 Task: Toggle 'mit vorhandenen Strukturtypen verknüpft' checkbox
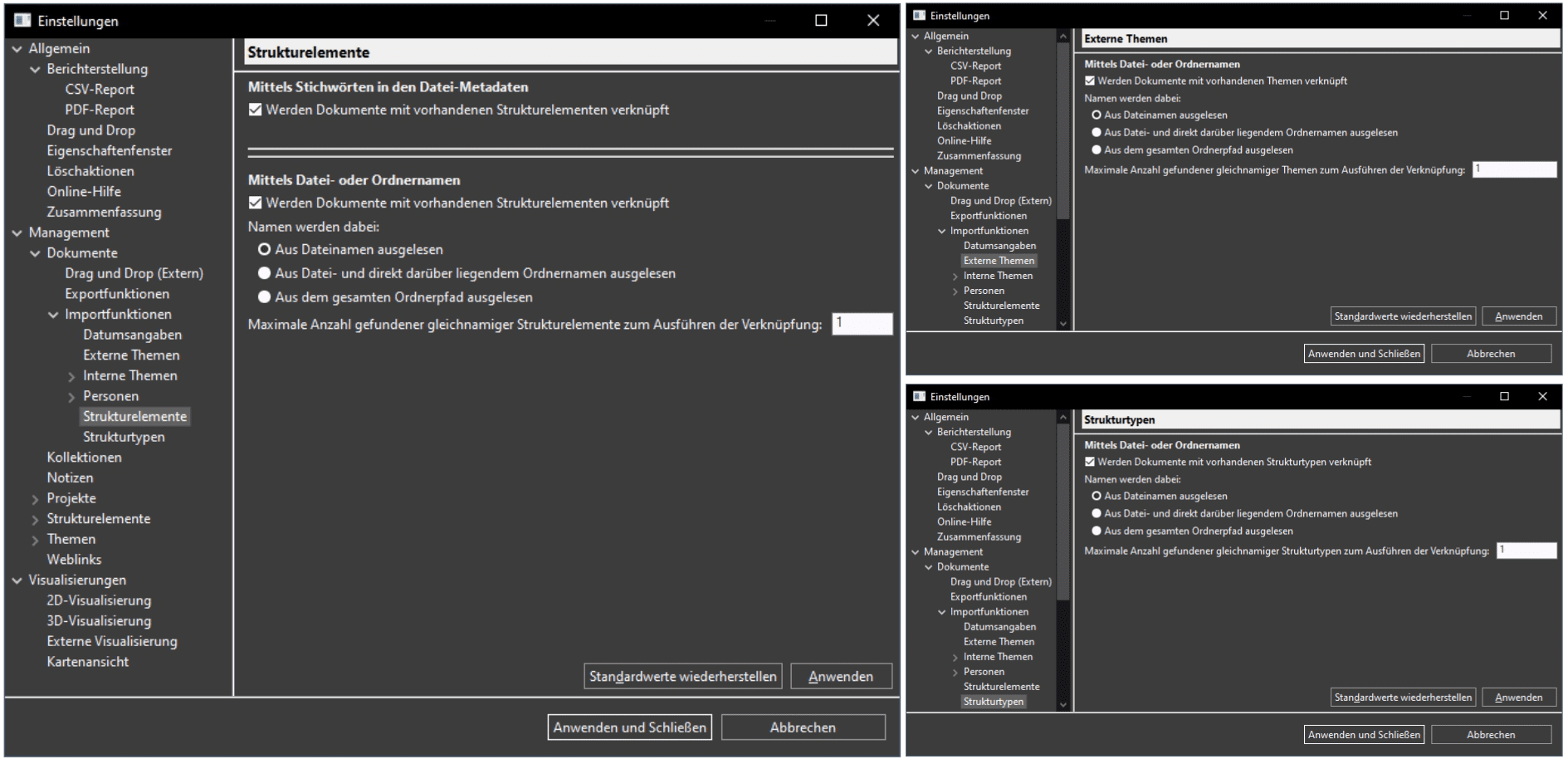point(1090,462)
